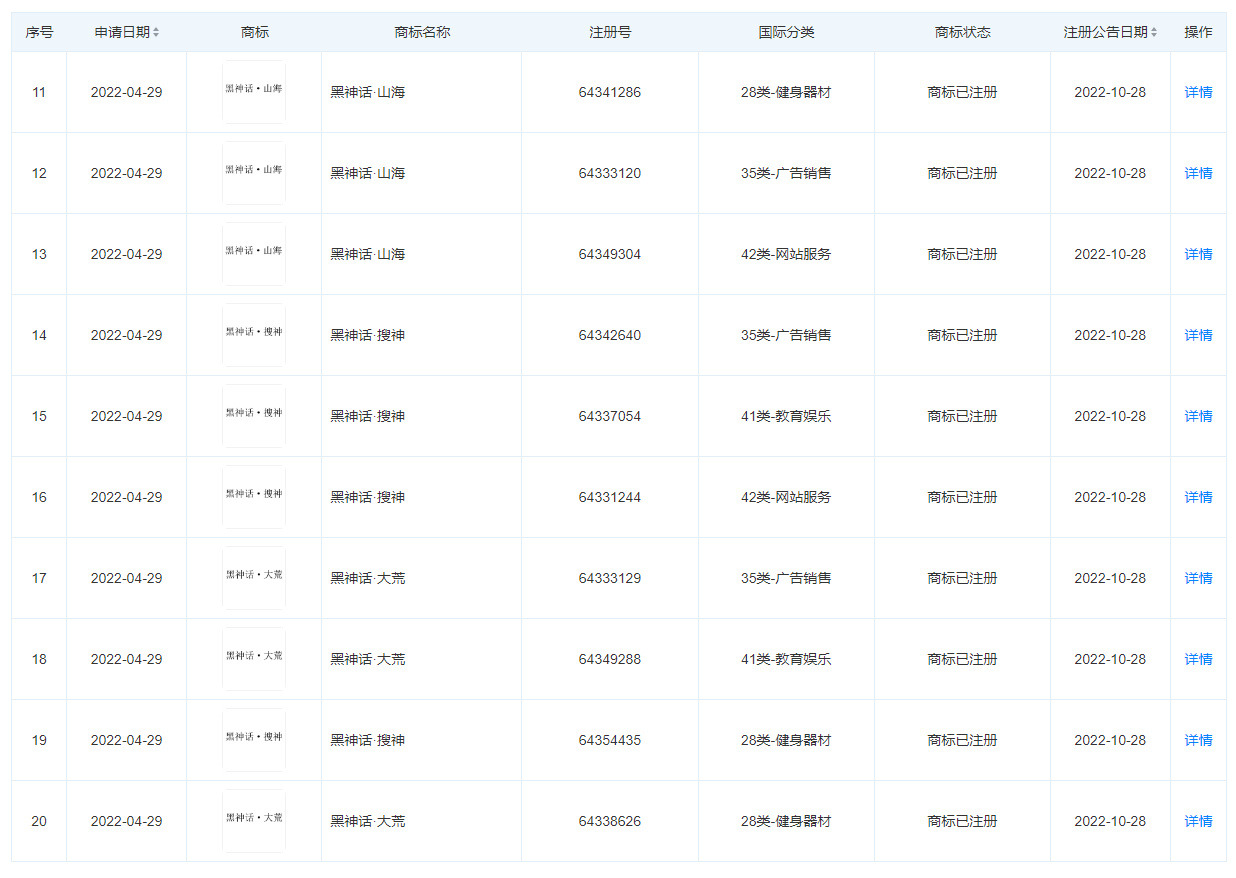Pick registration number 64338626

610,821
